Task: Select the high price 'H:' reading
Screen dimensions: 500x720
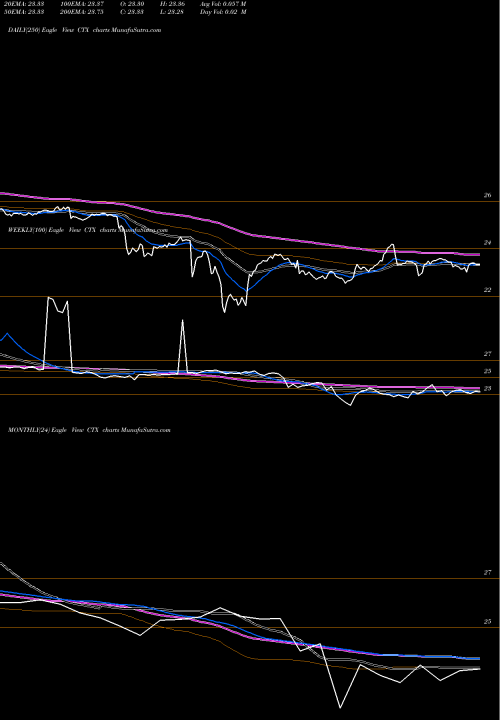Action: 172,4
